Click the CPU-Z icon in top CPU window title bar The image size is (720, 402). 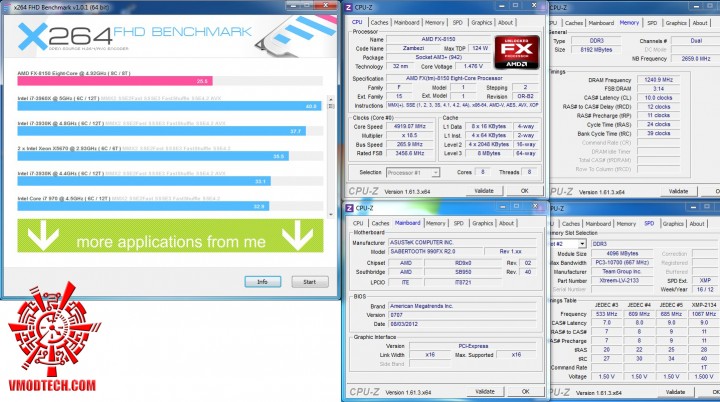pyautogui.click(x=349, y=7)
